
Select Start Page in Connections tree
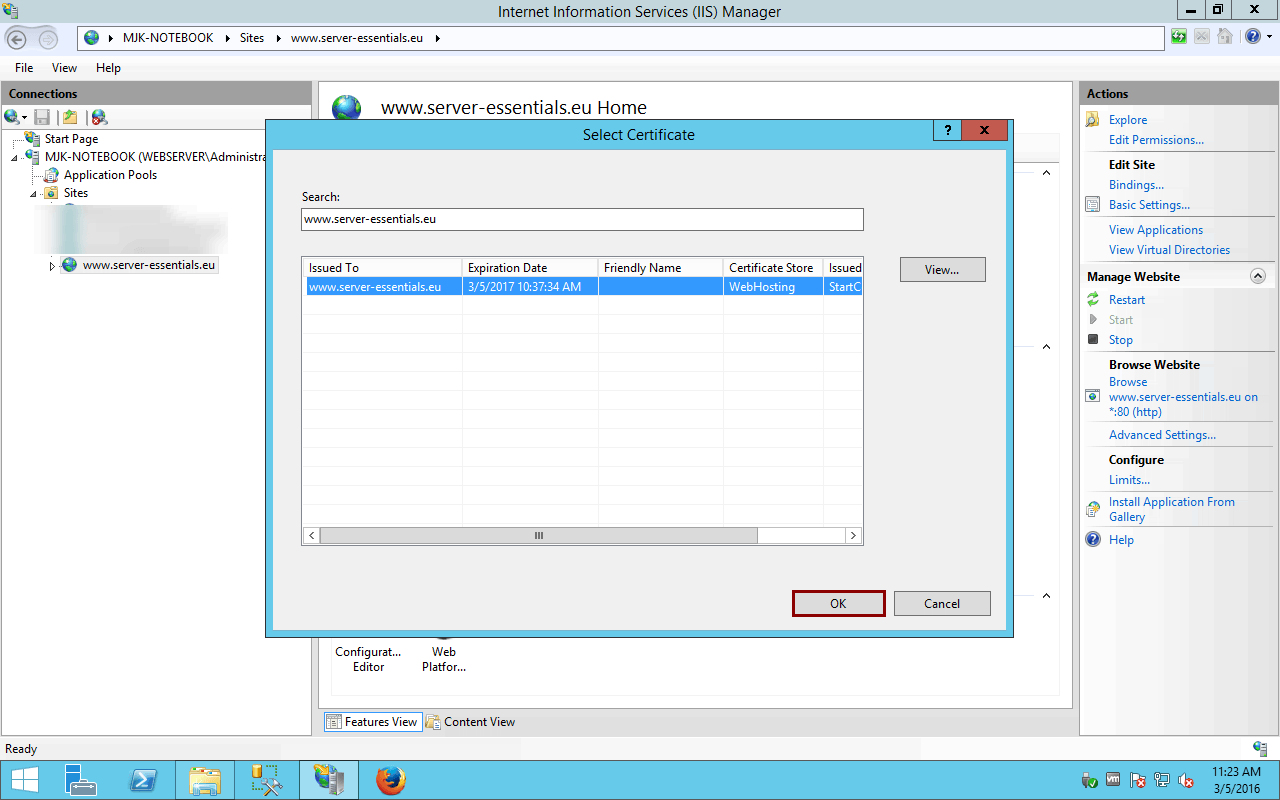click(x=71, y=139)
